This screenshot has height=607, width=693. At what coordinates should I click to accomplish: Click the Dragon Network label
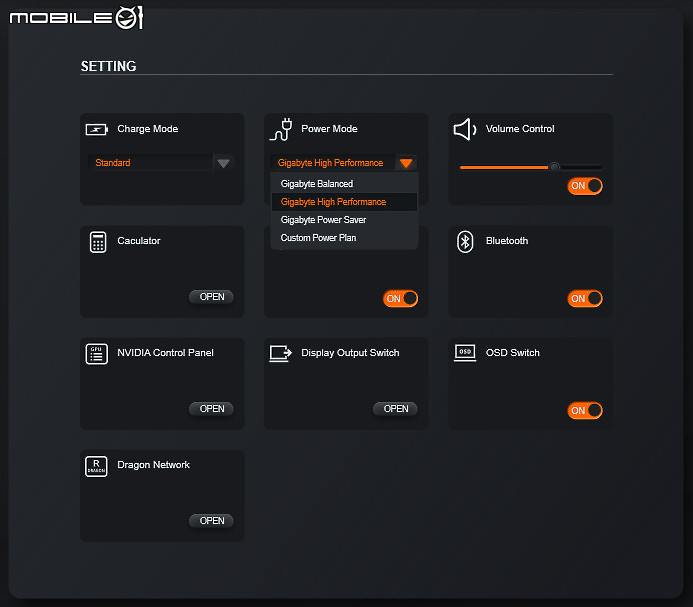coord(153,465)
